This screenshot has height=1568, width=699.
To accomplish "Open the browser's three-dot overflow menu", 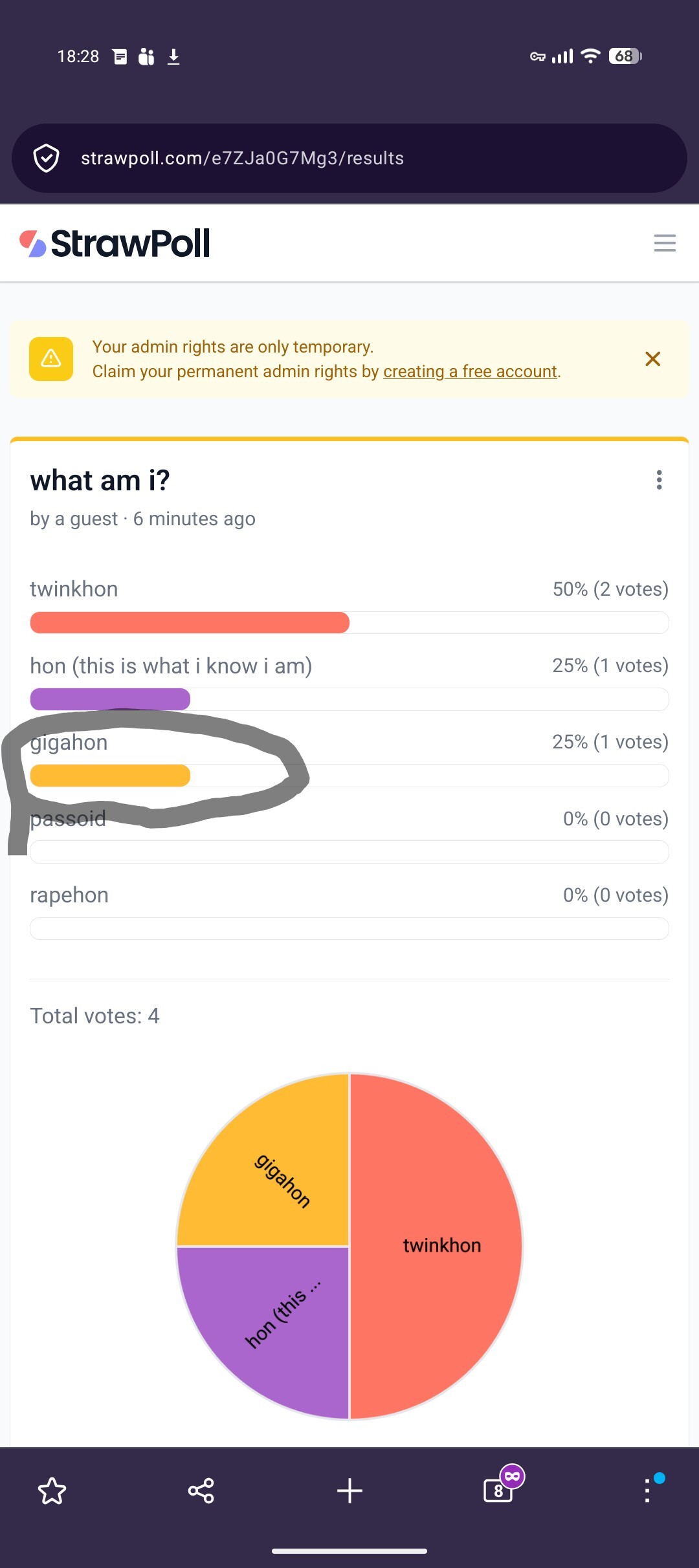I will coord(647,1491).
